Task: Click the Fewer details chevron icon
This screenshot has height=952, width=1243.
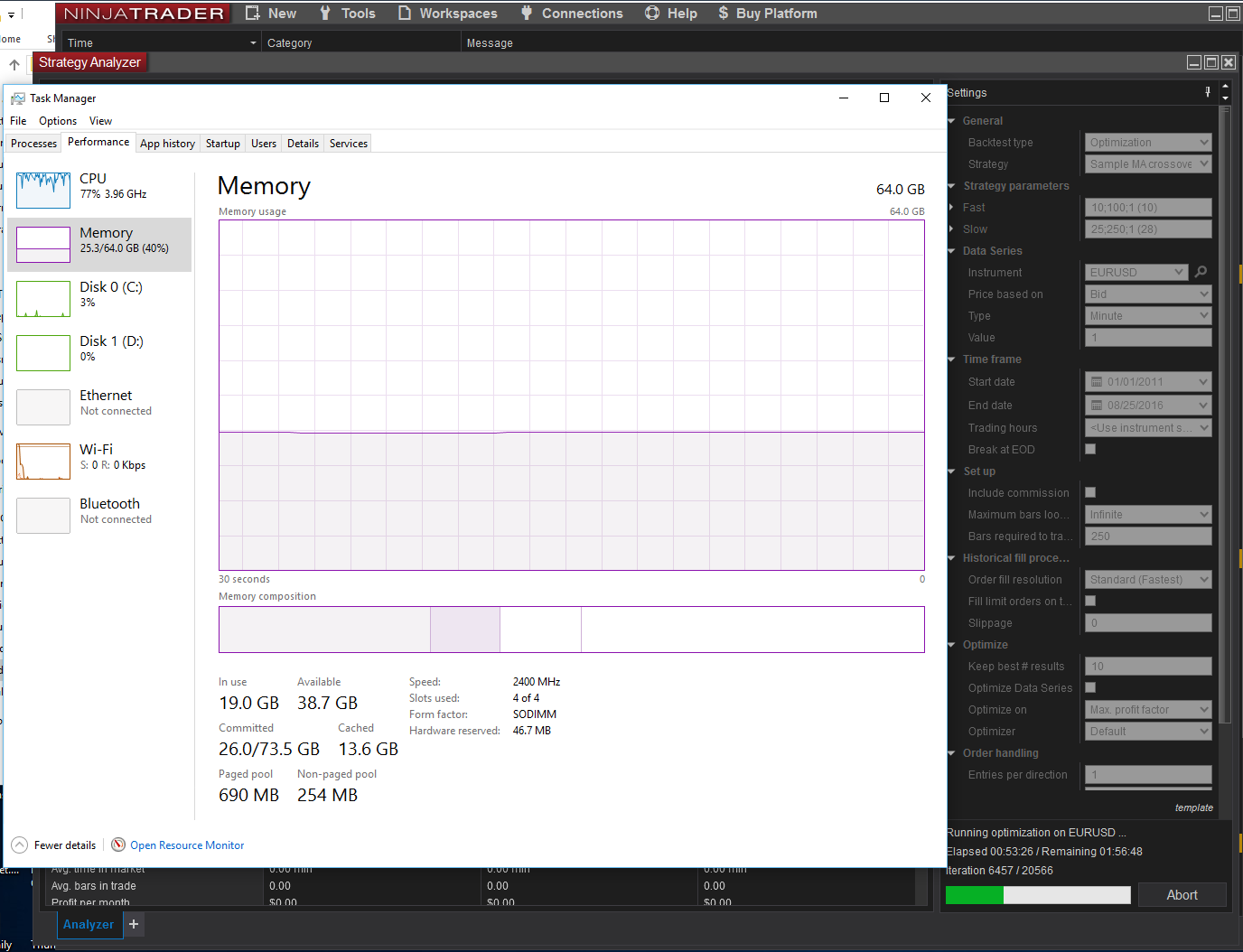Action: [19, 845]
